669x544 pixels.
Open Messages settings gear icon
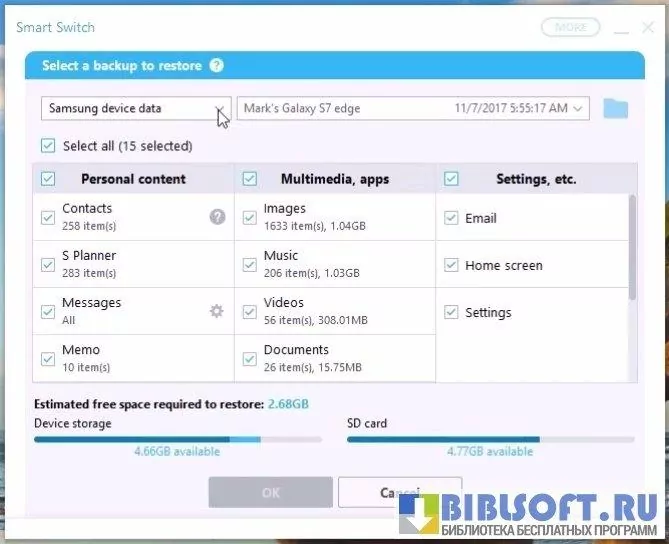[x=216, y=311]
